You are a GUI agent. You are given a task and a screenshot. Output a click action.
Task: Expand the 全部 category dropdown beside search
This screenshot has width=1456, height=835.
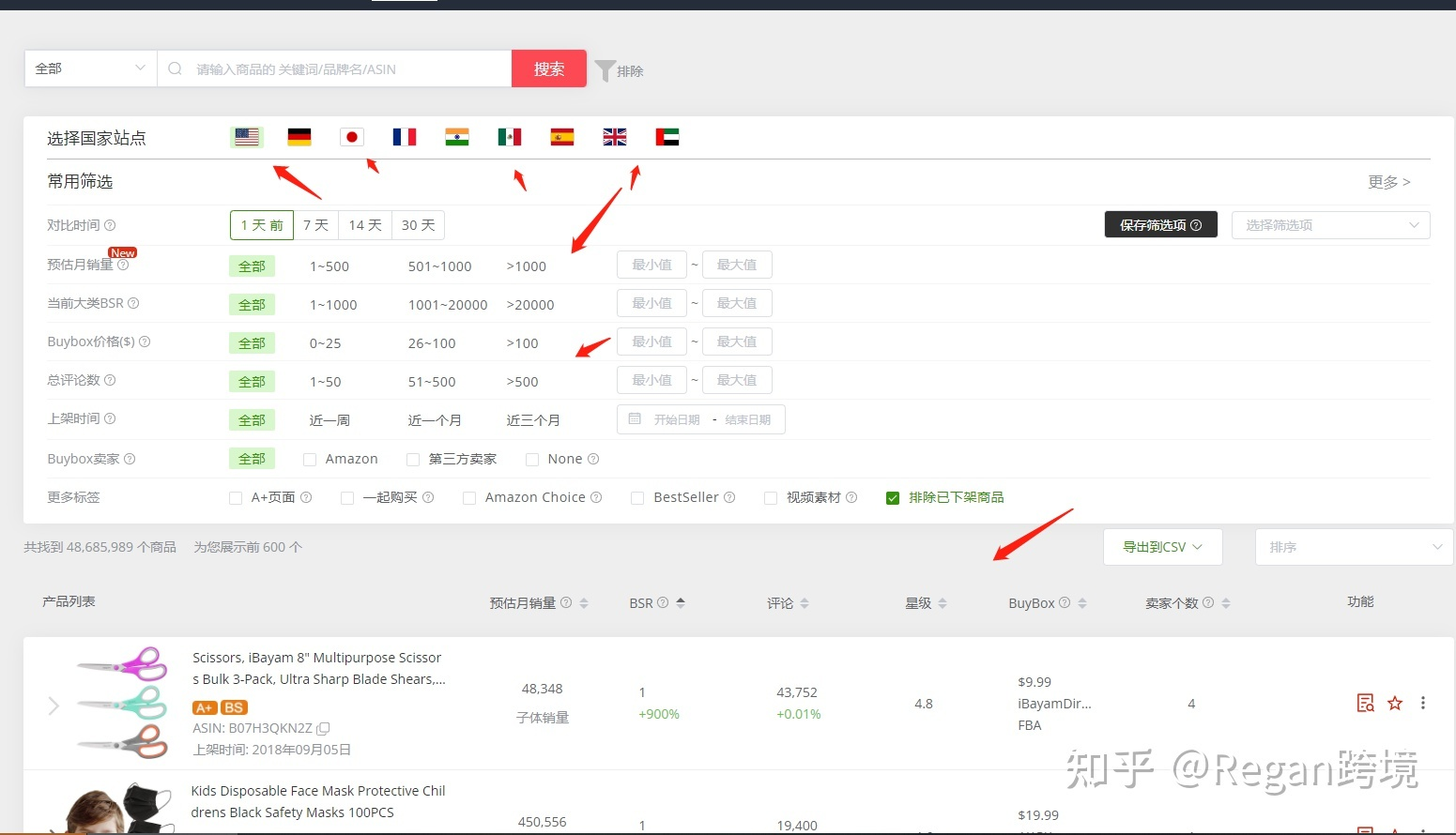point(89,68)
